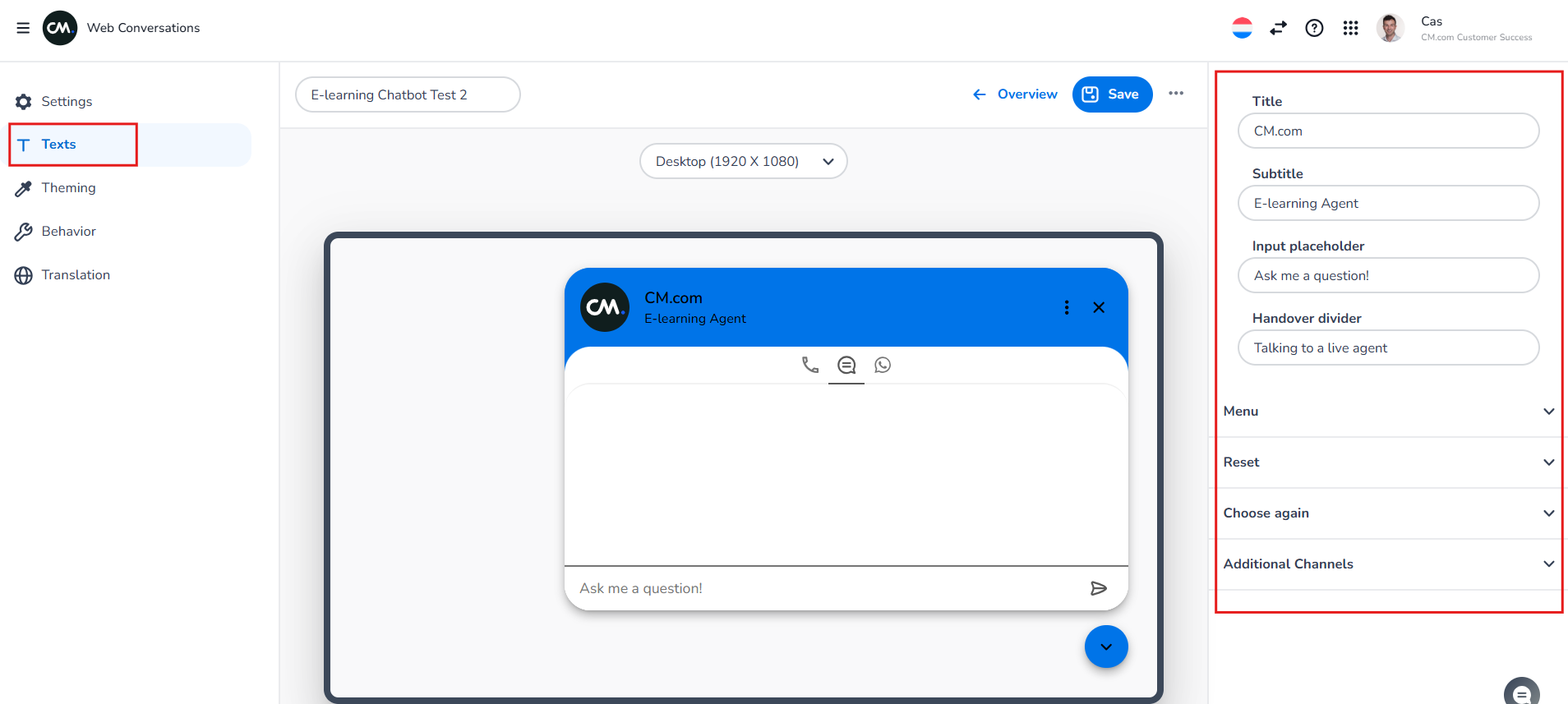Viewport: 1568px width, 704px height.
Task: Click the Handover divider text field
Action: 1388,348
